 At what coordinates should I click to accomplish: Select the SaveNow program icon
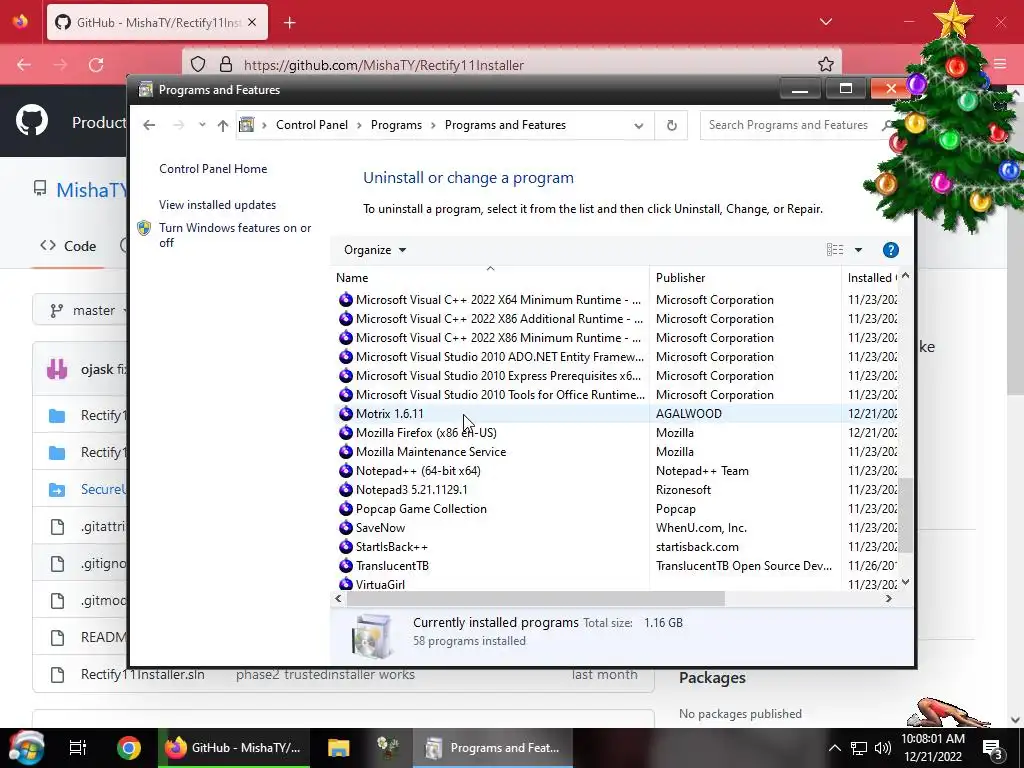(345, 527)
